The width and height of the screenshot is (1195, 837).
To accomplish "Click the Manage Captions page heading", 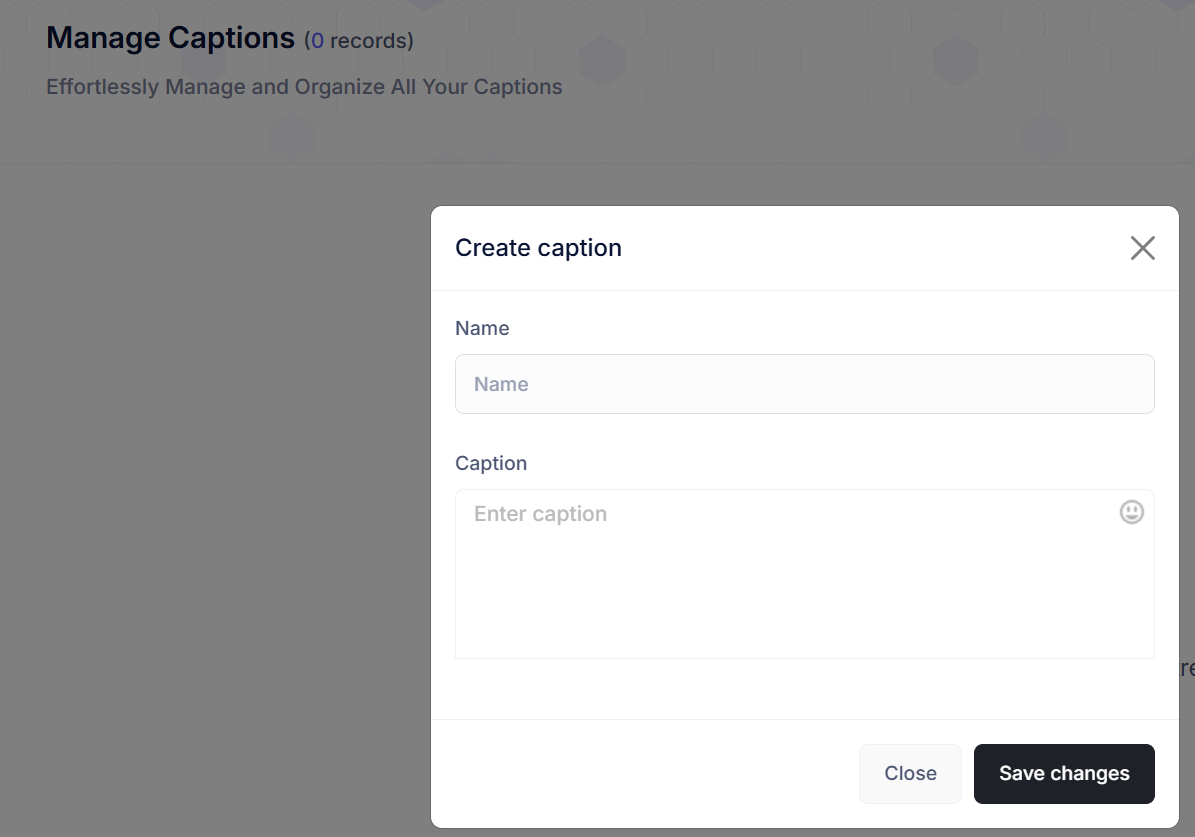I will (171, 38).
